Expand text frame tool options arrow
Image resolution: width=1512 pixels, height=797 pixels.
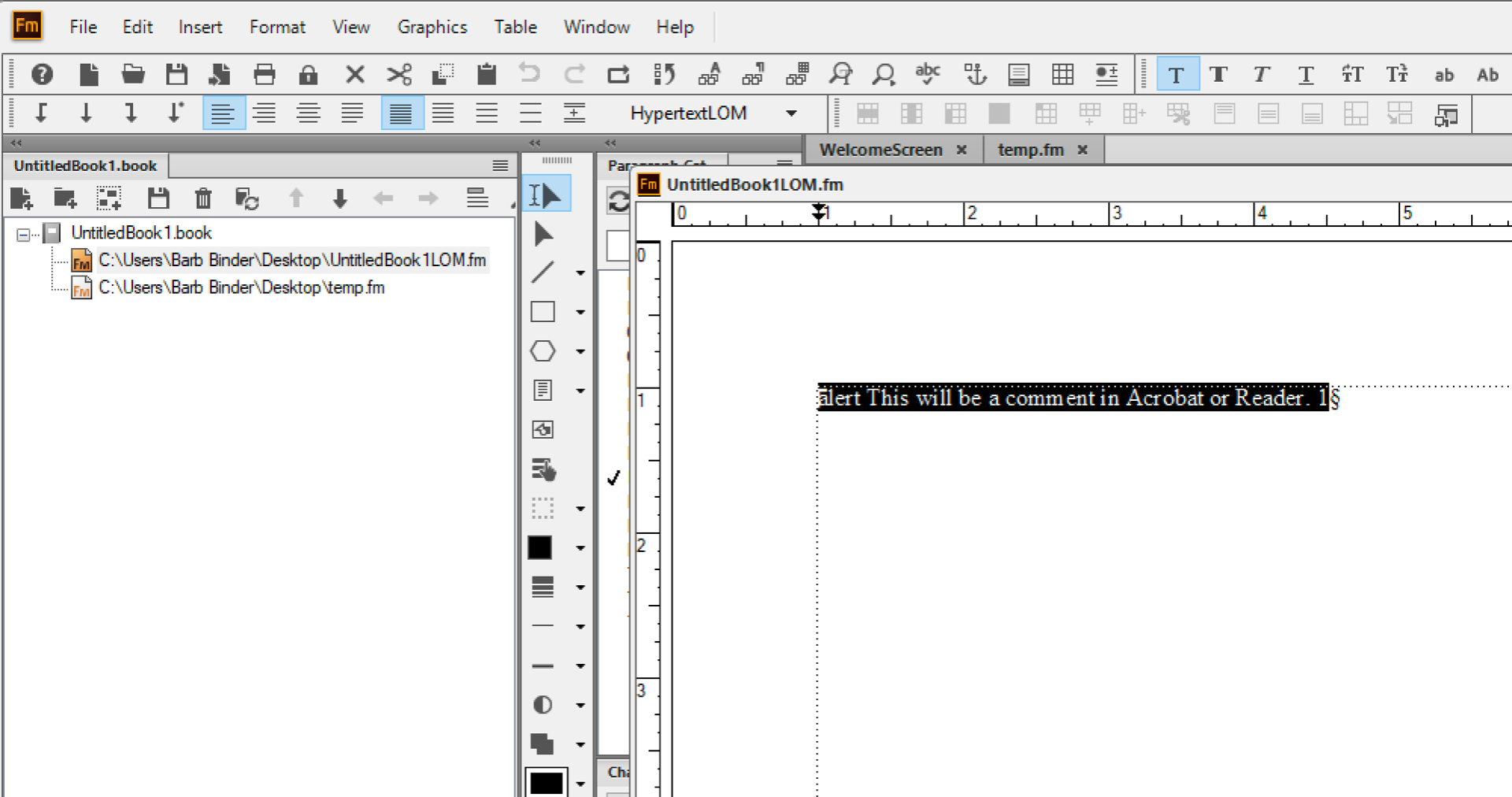580,391
